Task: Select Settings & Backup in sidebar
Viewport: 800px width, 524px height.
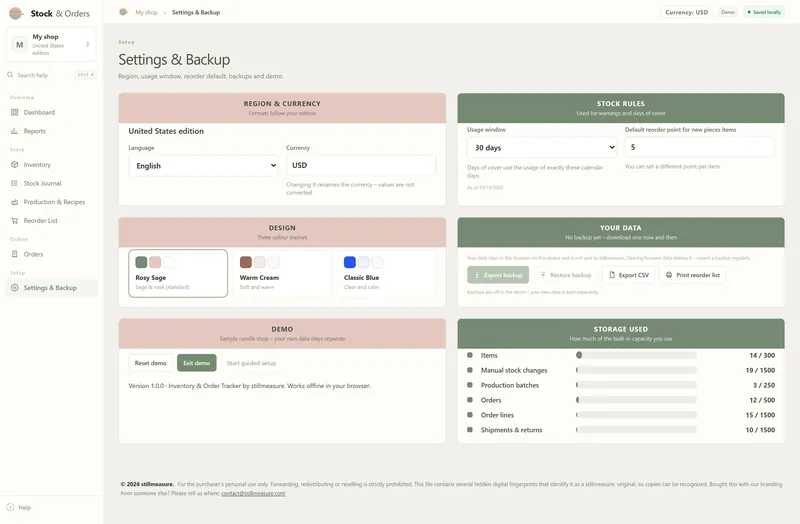Action: 51,288
